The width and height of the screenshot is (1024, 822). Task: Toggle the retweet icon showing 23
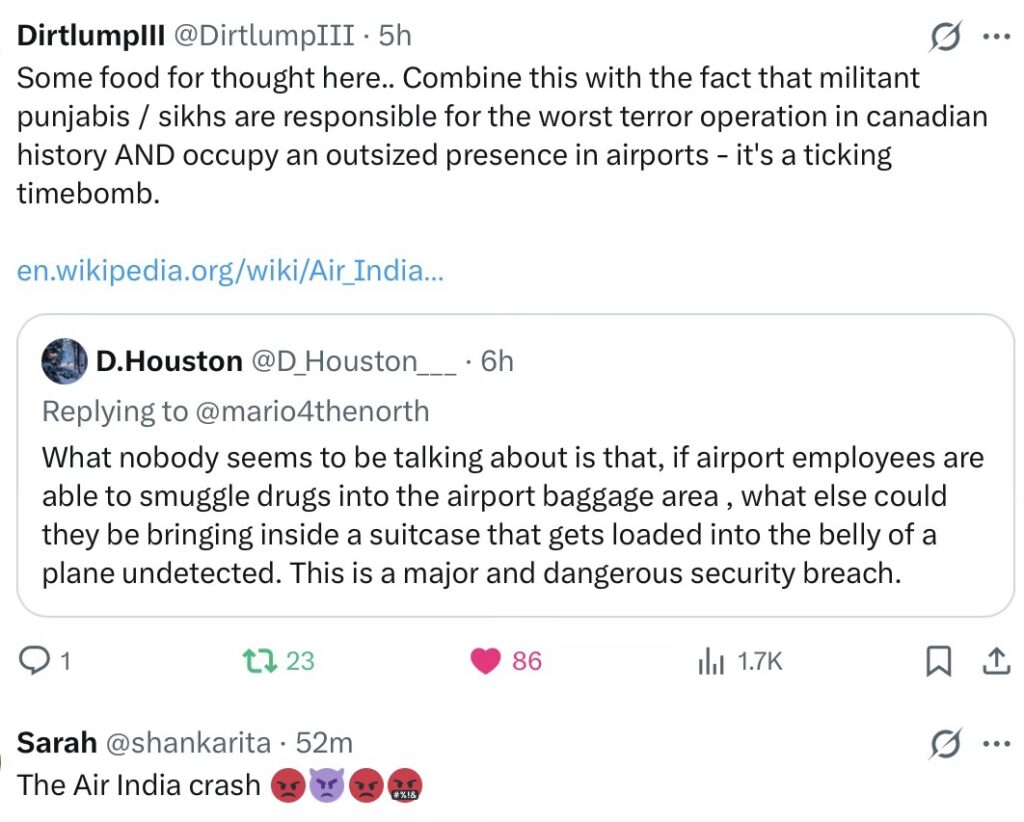[260, 661]
